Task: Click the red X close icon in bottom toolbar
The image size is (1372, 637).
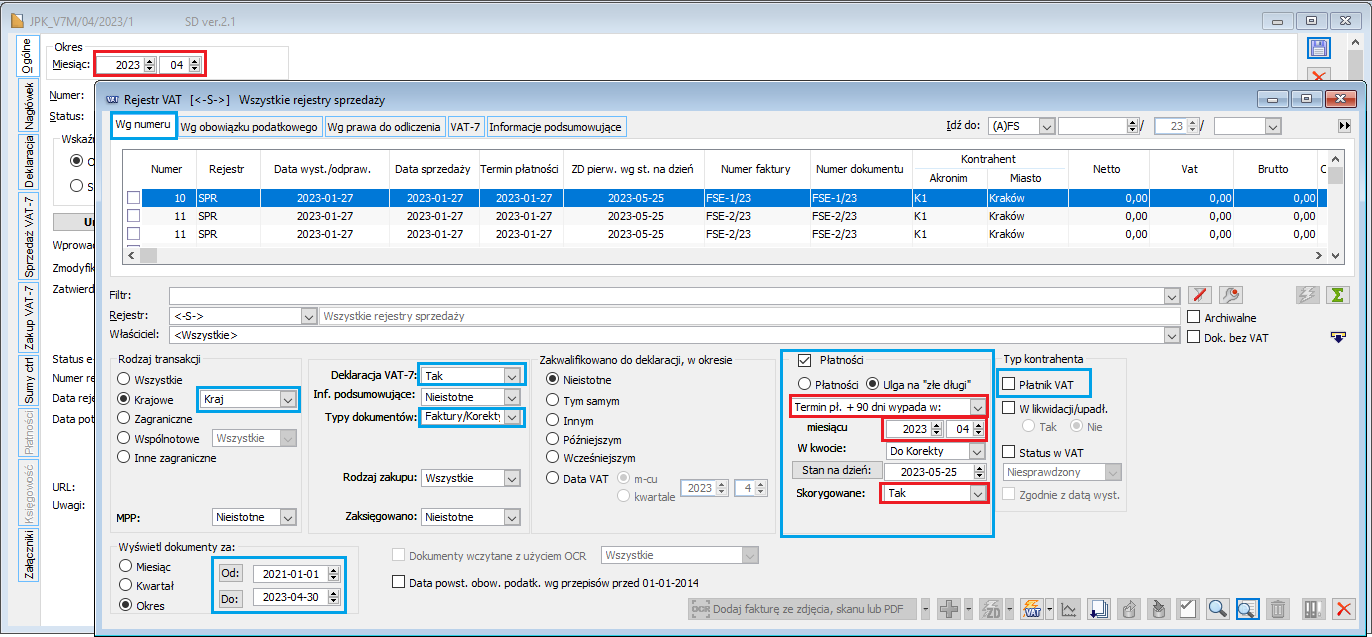Action: point(1344,608)
